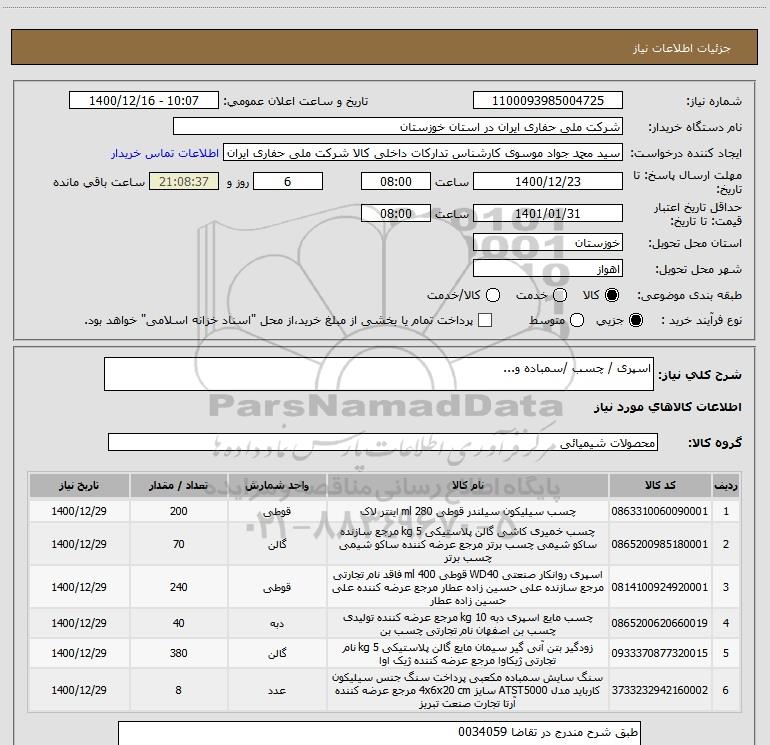Click the تعداد / مقدار column header
The width and height of the screenshot is (770, 745).
178,485
